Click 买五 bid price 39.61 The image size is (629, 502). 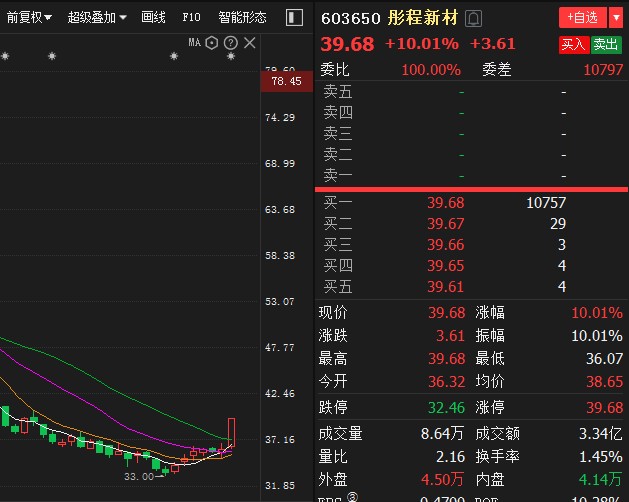(x=446, y=287)
